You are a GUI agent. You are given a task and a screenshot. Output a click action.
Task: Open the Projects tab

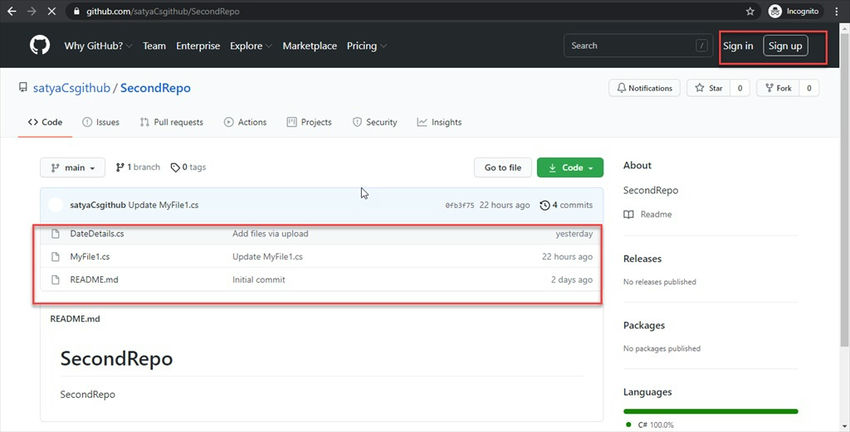coord(309,122)
